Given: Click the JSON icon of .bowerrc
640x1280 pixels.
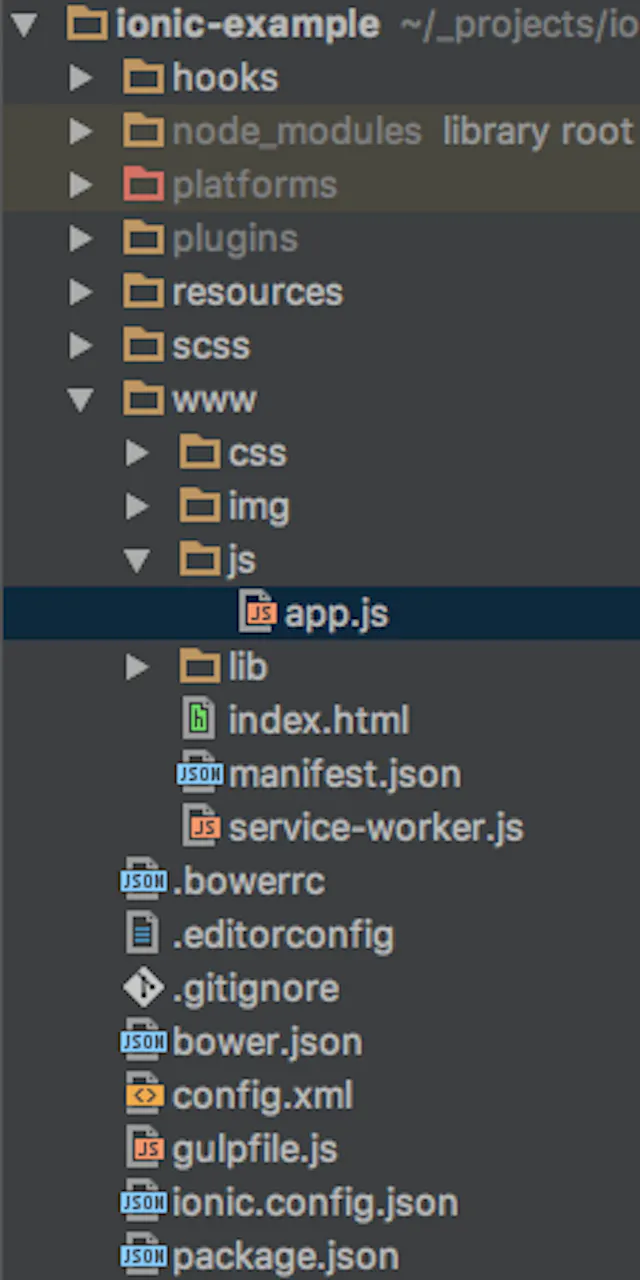Looking at the screenshot, I should click(x=144, y=880).
